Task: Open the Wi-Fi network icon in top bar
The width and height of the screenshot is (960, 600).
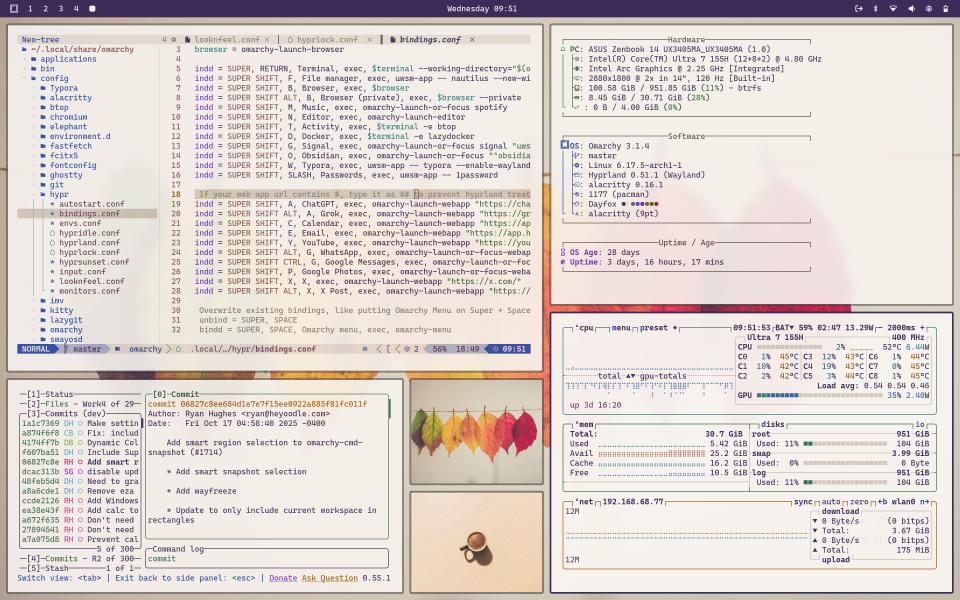Action: (893, 8)
